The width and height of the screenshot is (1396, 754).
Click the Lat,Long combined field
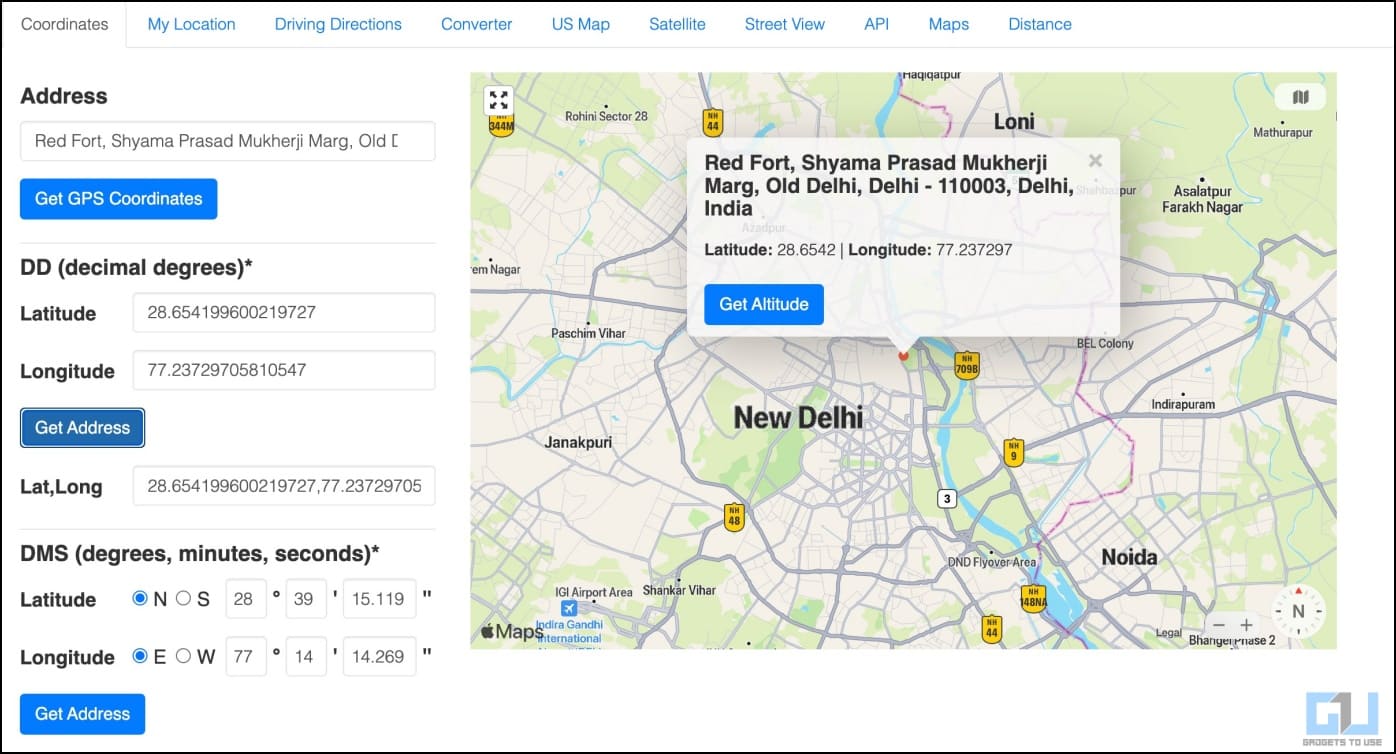tap(284, 486)
